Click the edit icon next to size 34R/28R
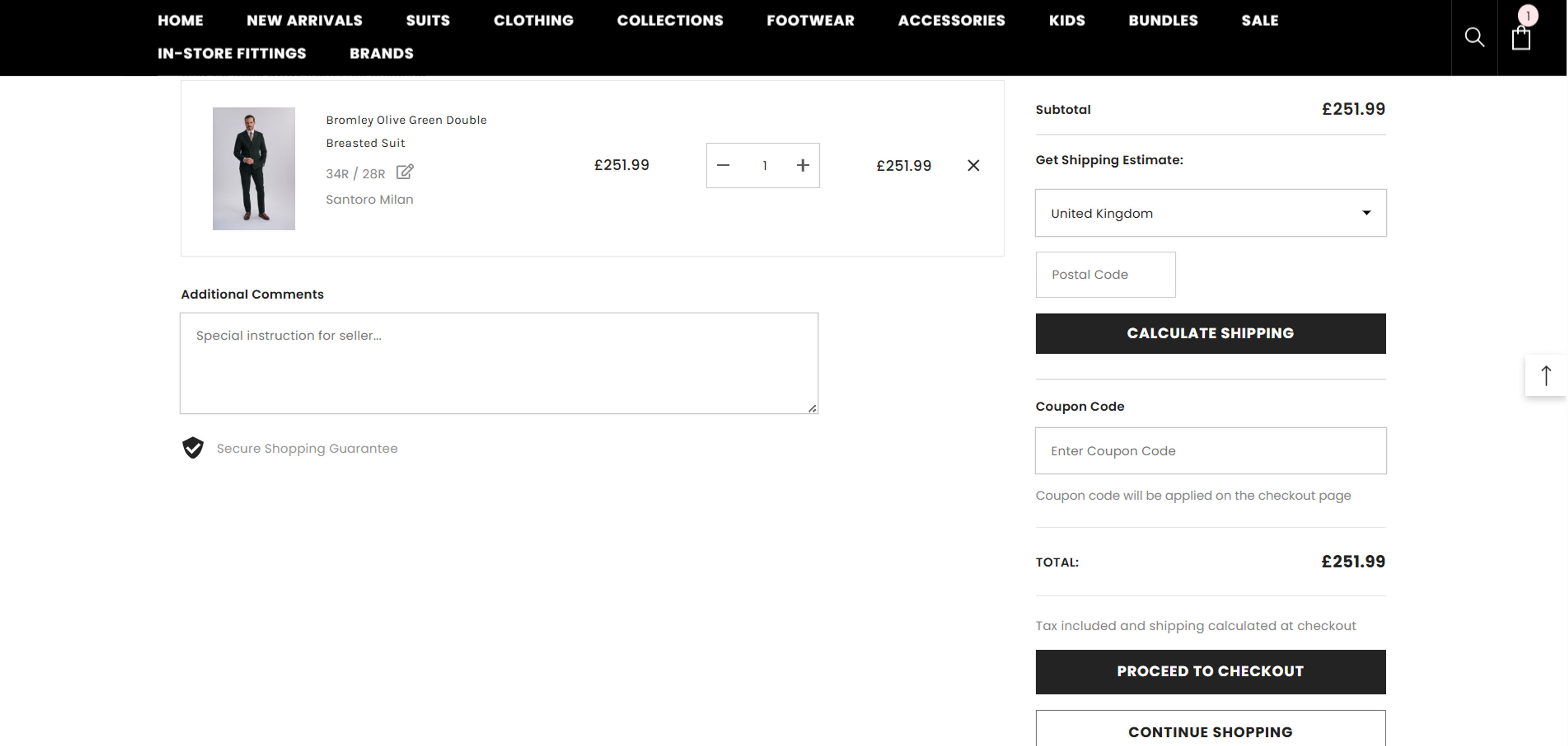1568x746 pixels. pos(404,172)
